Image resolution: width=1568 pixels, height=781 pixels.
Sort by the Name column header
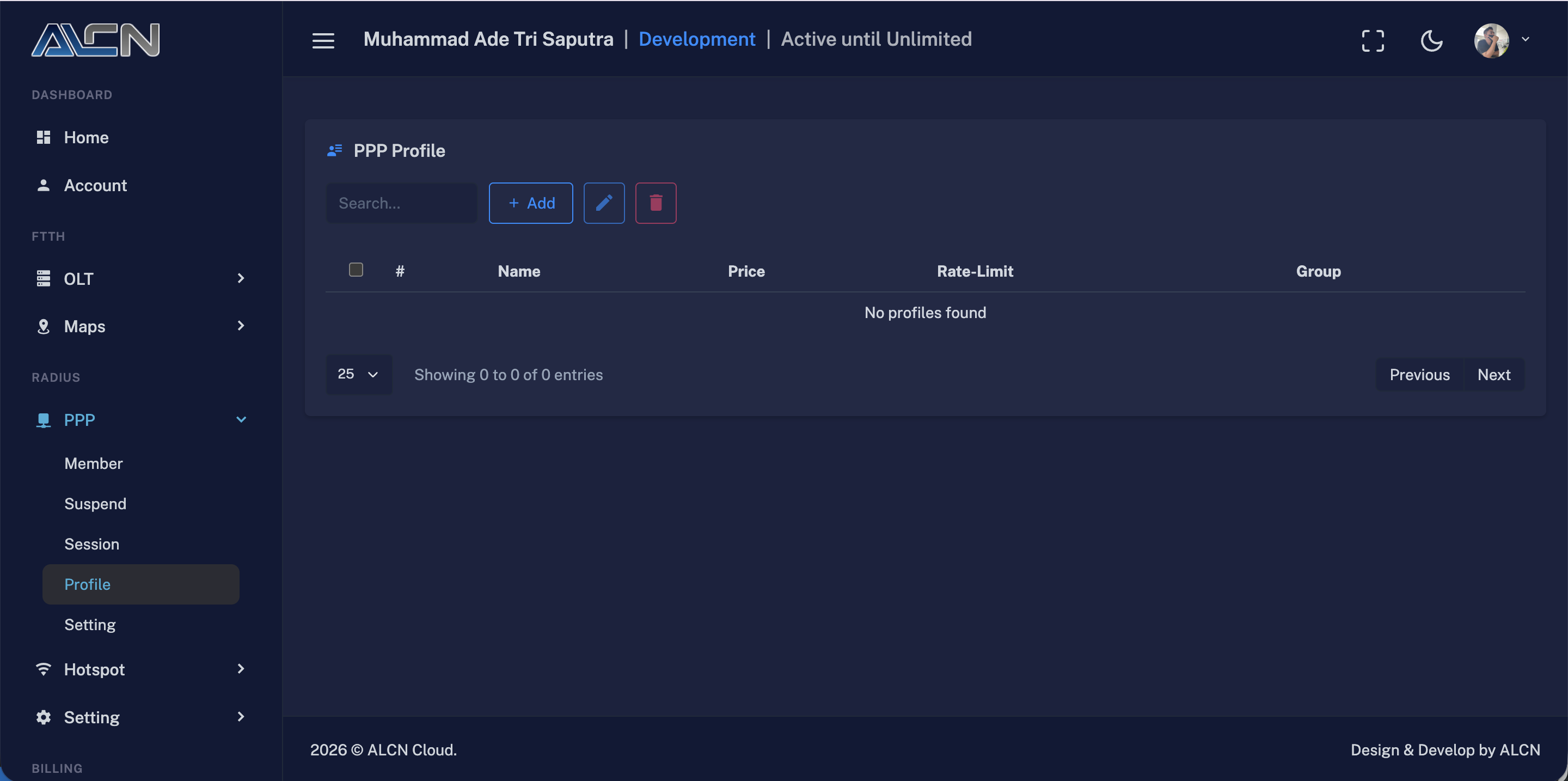pos(519,271)
